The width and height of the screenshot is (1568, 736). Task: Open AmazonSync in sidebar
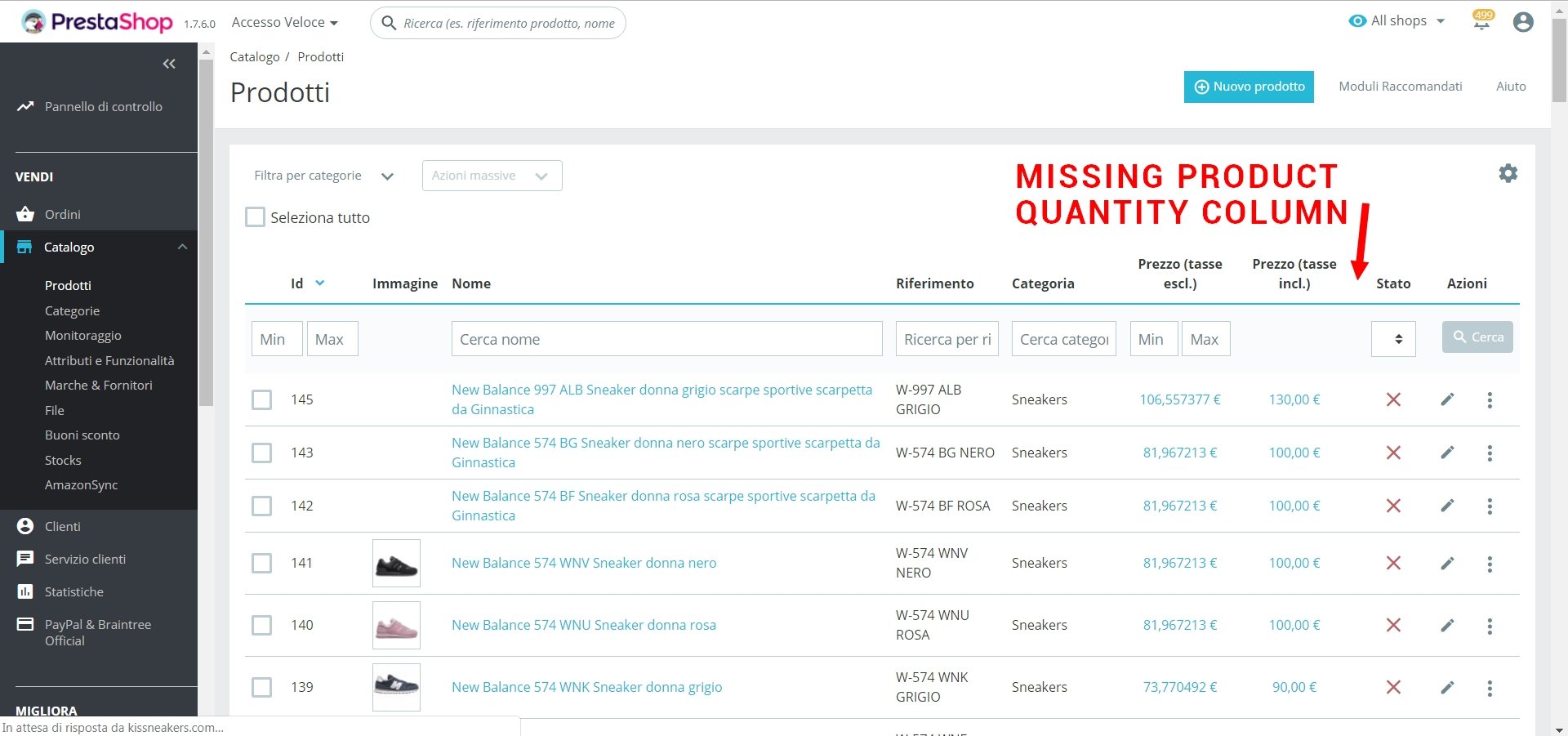pyautogui.click(x=81, y=484)
